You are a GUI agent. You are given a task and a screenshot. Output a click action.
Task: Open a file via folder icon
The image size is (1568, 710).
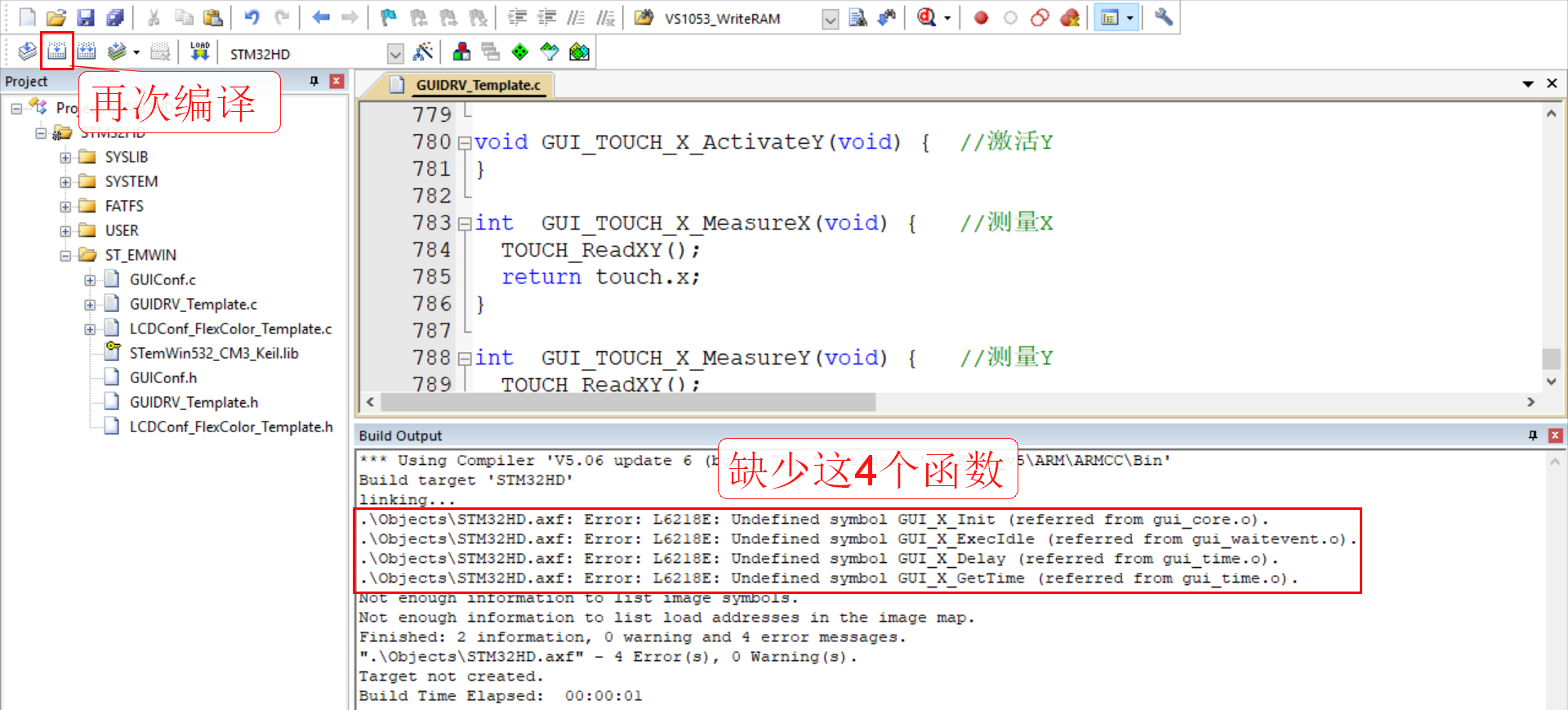[x=56, y=17]
